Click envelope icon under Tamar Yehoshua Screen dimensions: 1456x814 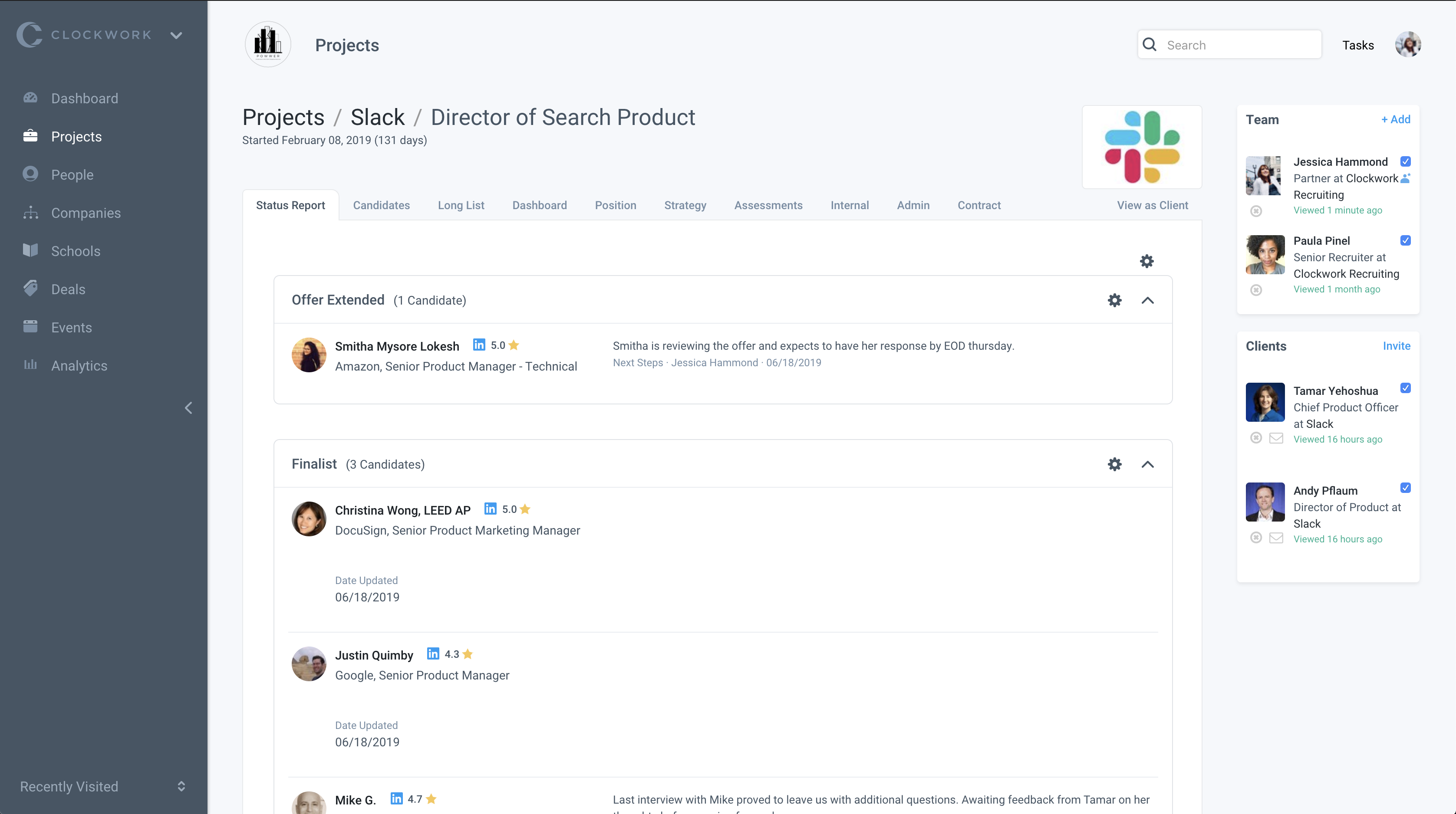tap(1276, 438)
